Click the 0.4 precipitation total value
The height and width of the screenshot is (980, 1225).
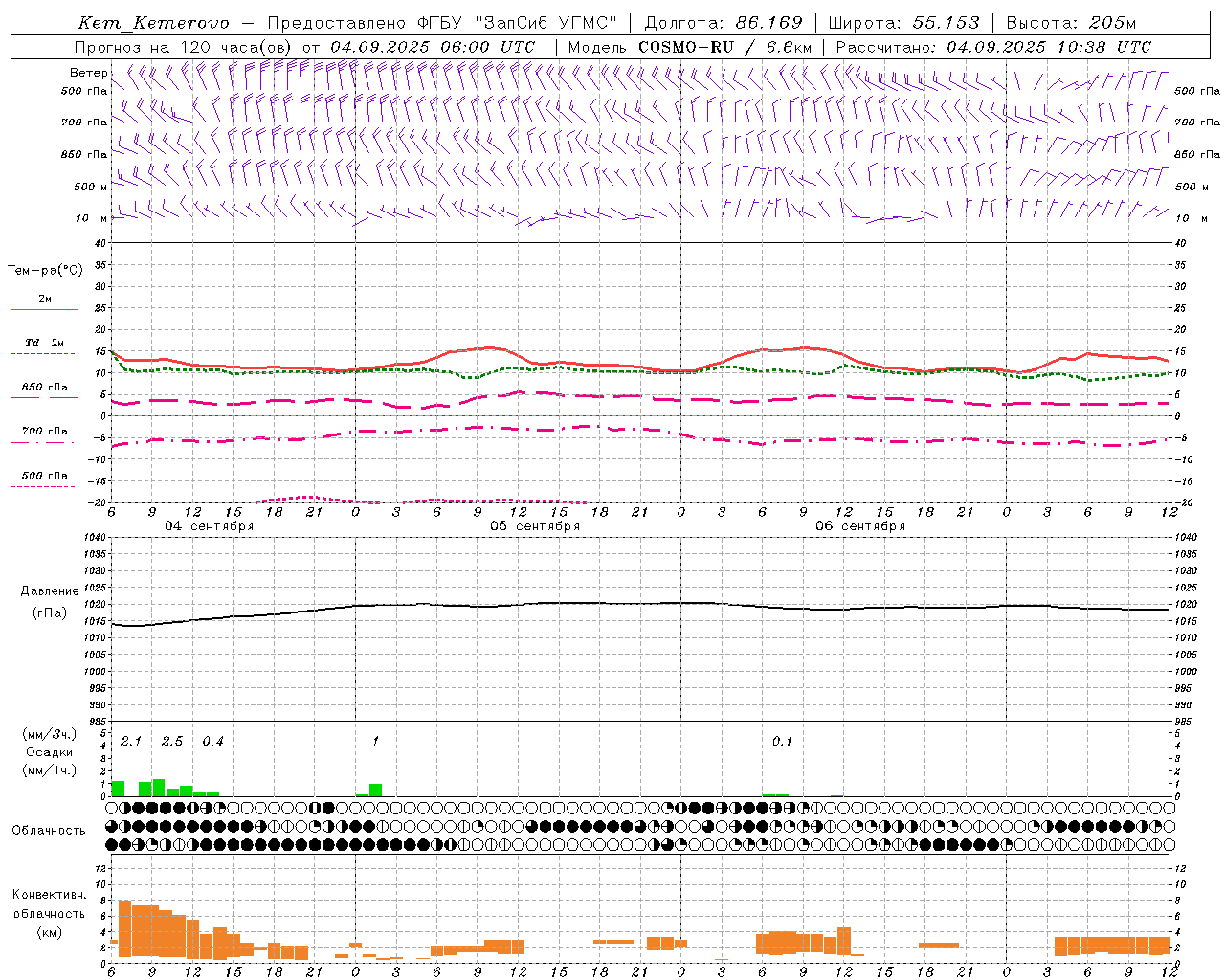(212, 742)
